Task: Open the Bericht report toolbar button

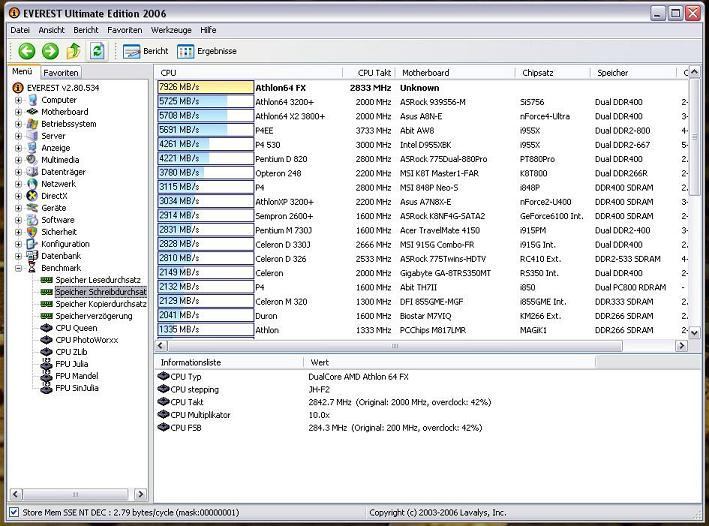Action: [146, 51]
